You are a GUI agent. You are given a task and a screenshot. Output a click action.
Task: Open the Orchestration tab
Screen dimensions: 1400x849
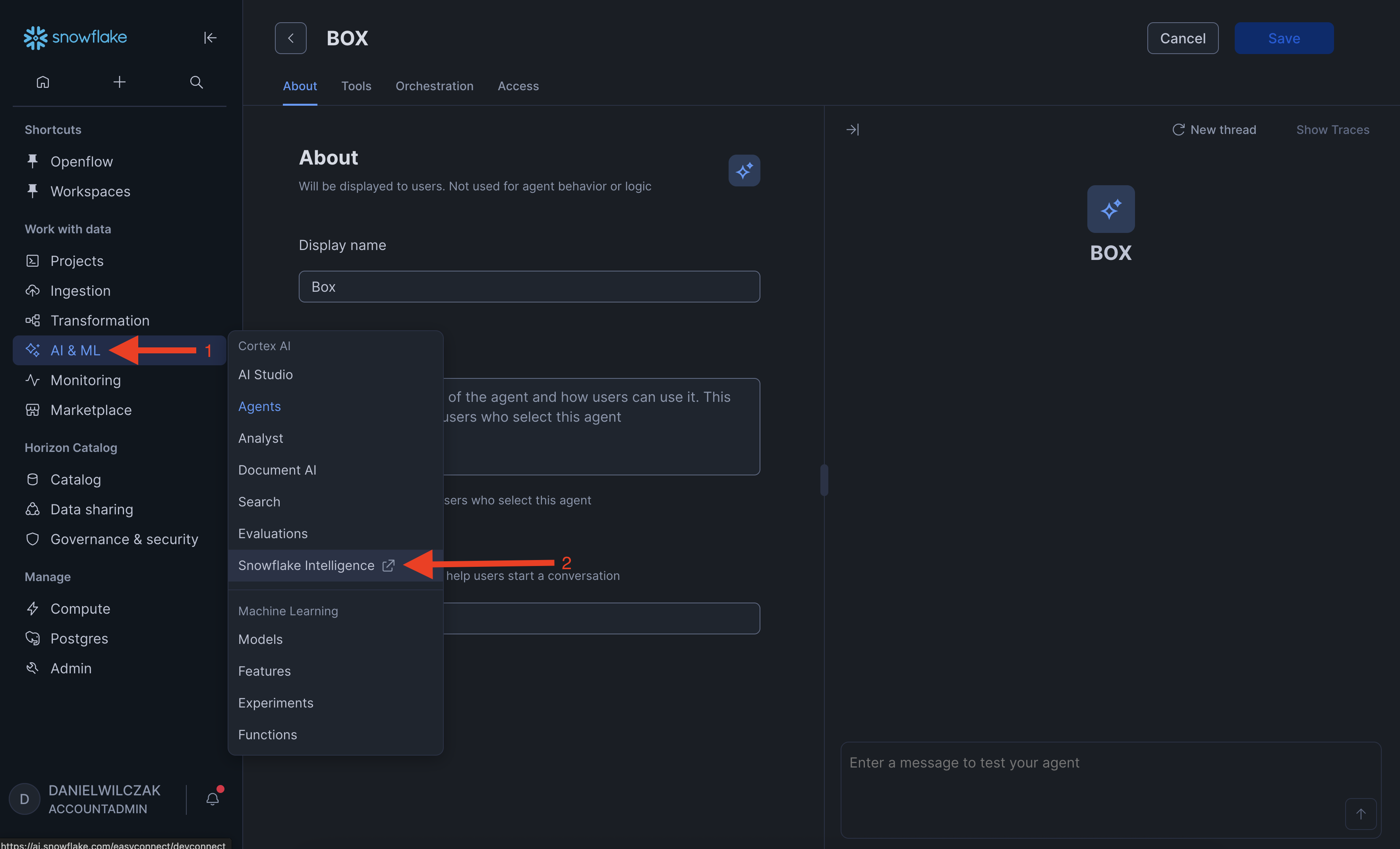[x=434, y=86]
